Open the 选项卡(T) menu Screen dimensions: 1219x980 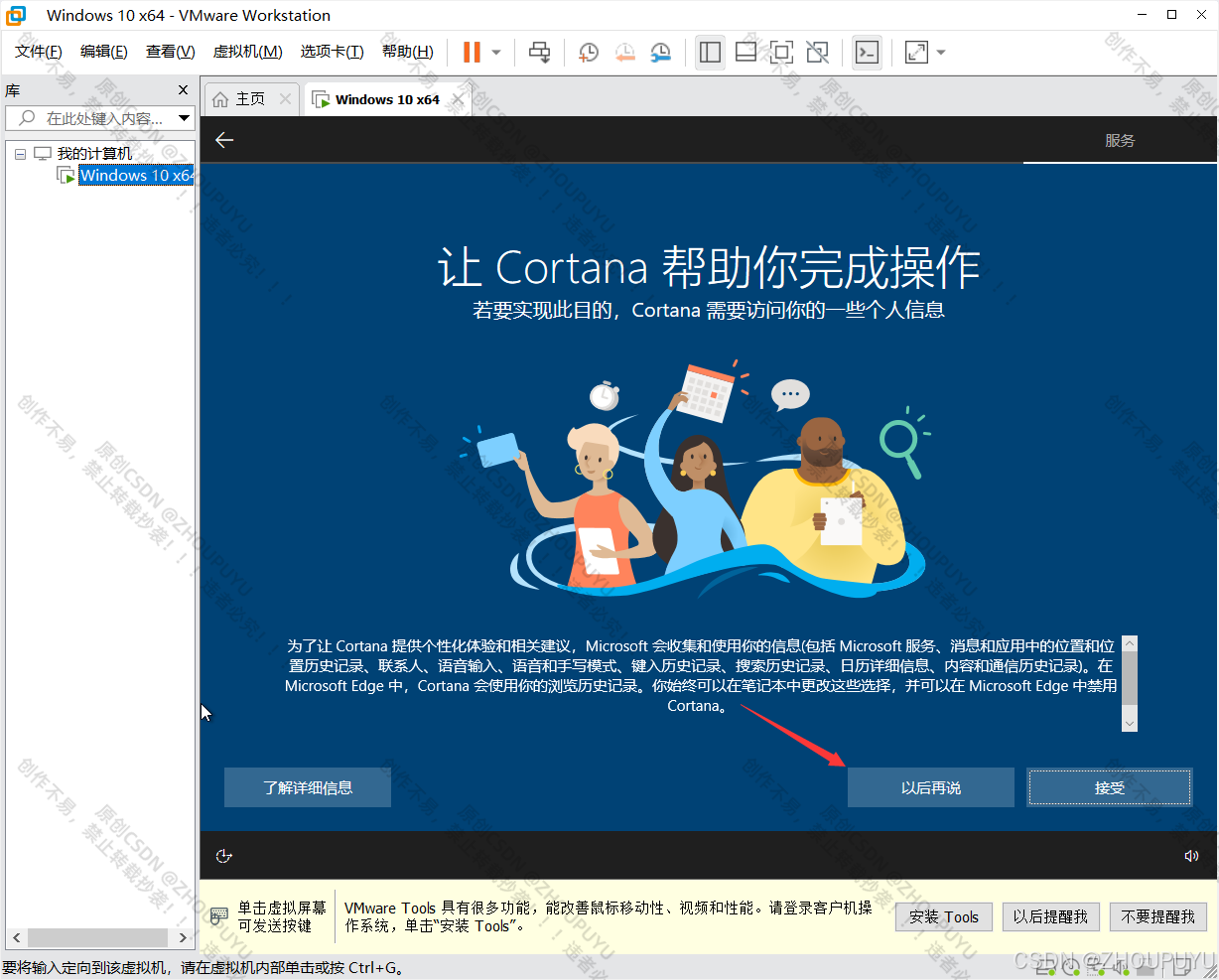click(333, 52)
